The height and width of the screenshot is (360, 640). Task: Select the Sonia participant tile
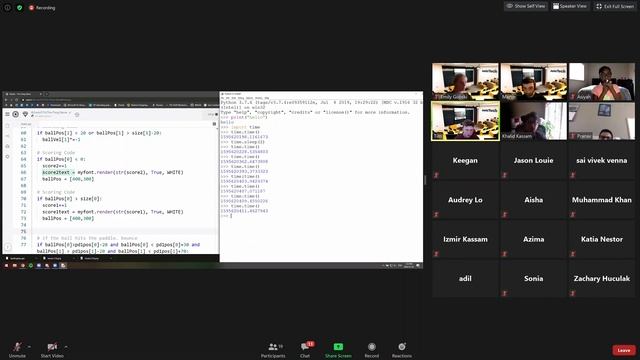coord(533,278)
